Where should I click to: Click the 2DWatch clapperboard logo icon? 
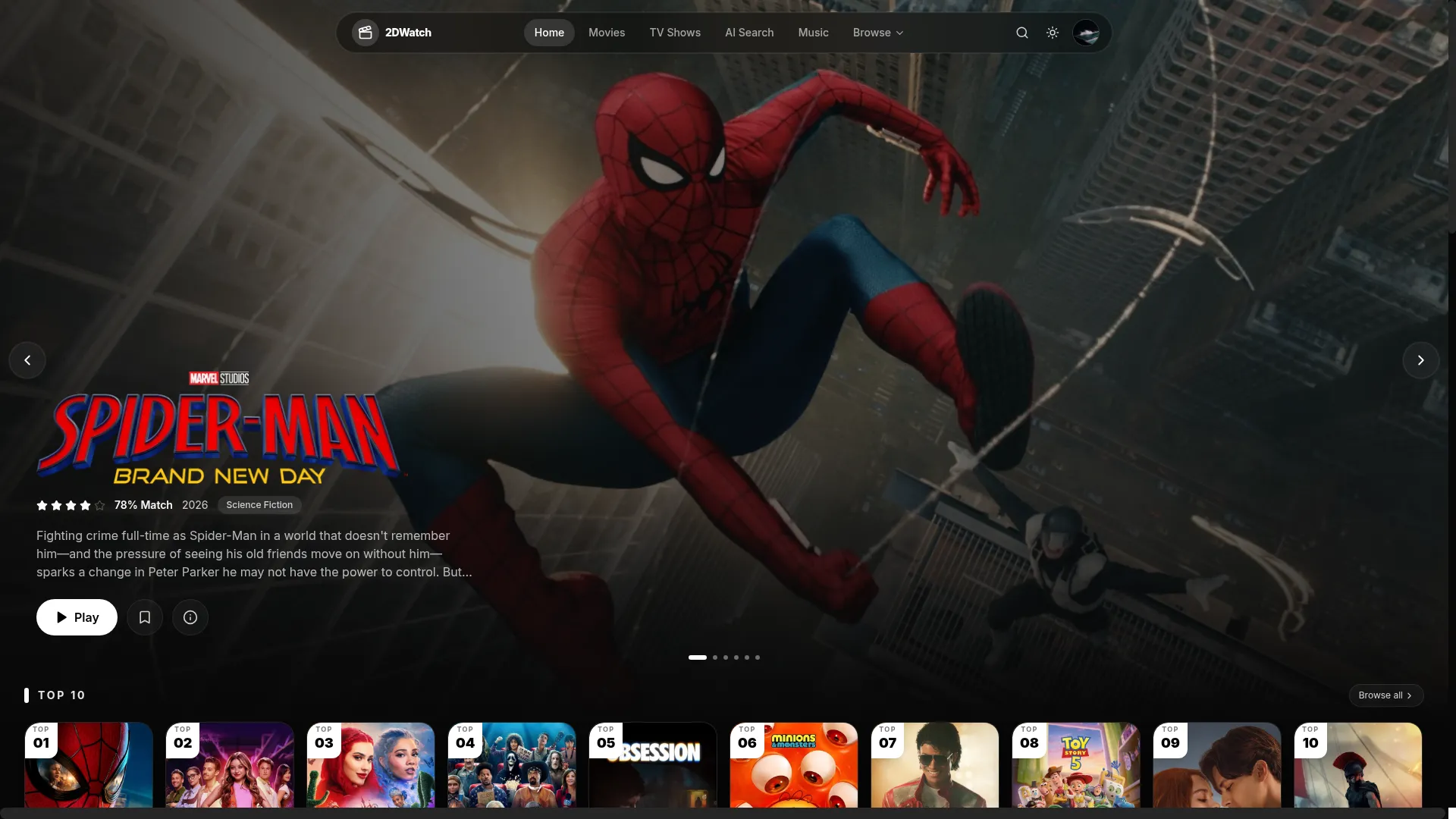365,33
